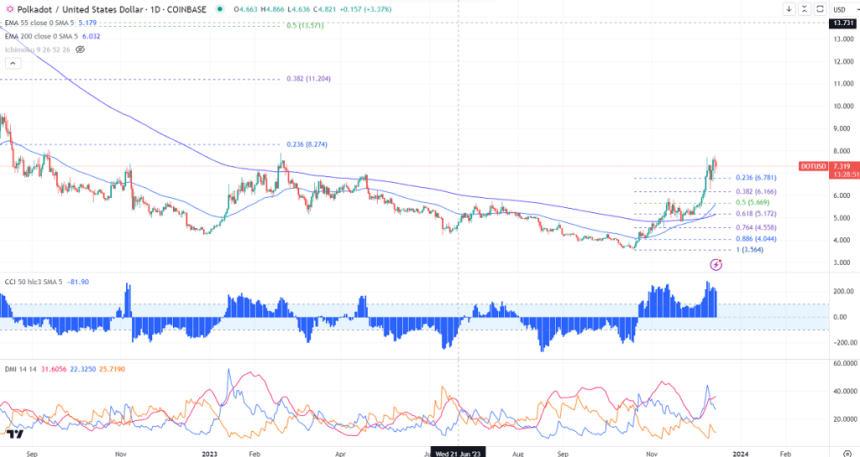This screenshot has height=457, width=860.
Task: Click the collapse pane arrows icon
Action: [806, 8]
